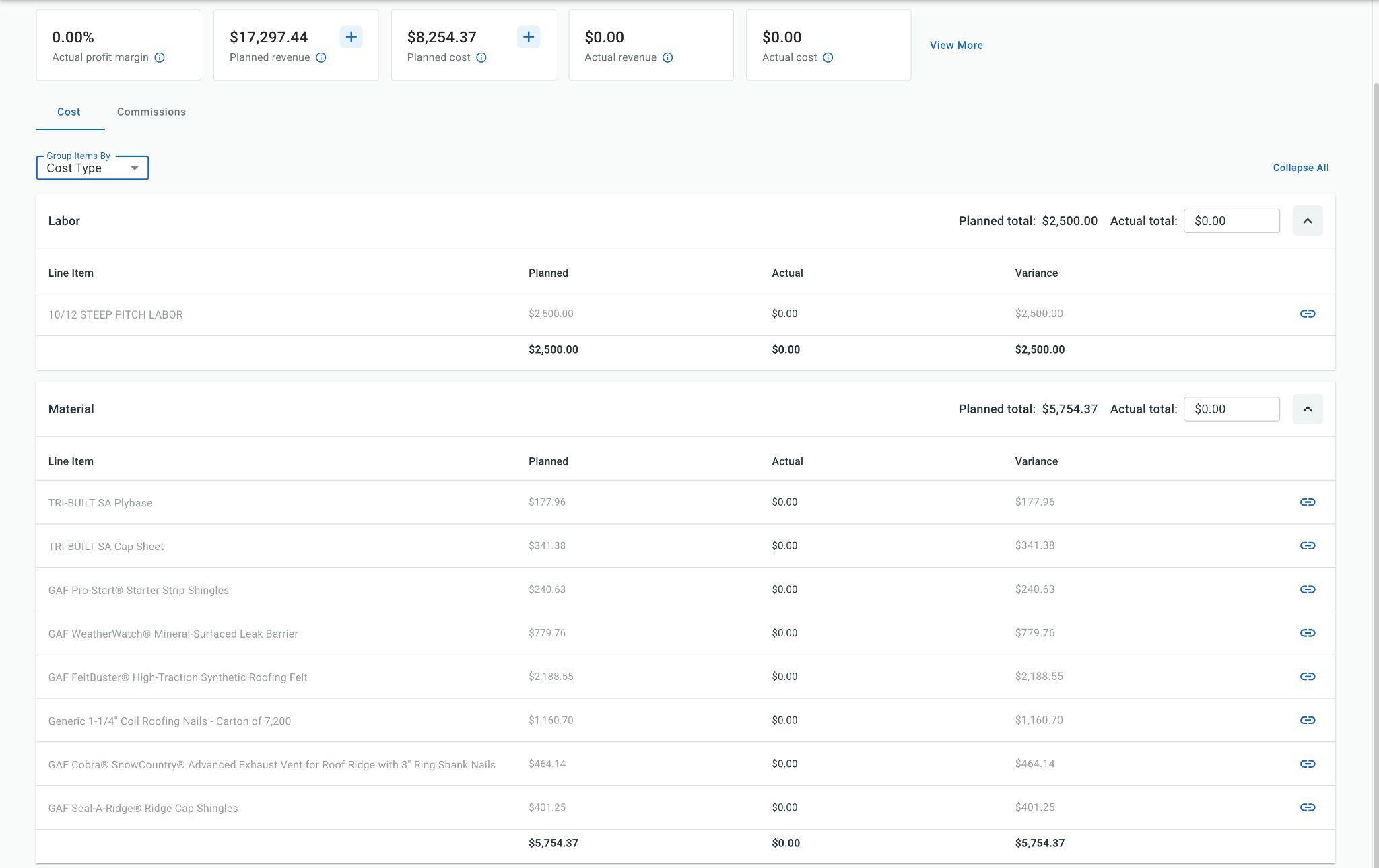Click the Material Actual total input field
Image resolution: width=1379 pixels, height=868 pixels.
(x=1231, y=409)
